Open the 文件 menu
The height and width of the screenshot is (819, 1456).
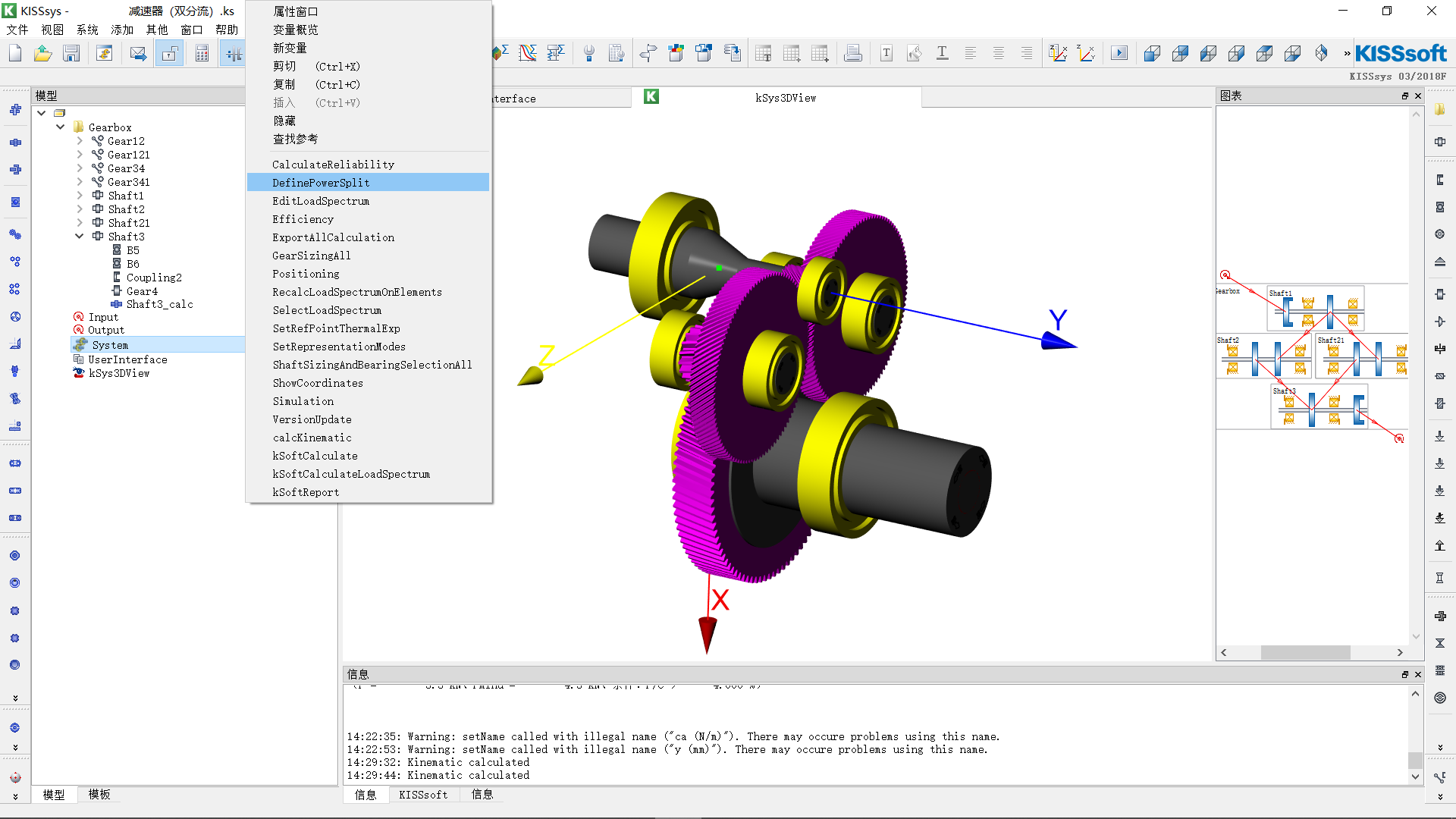pos(17,30)
